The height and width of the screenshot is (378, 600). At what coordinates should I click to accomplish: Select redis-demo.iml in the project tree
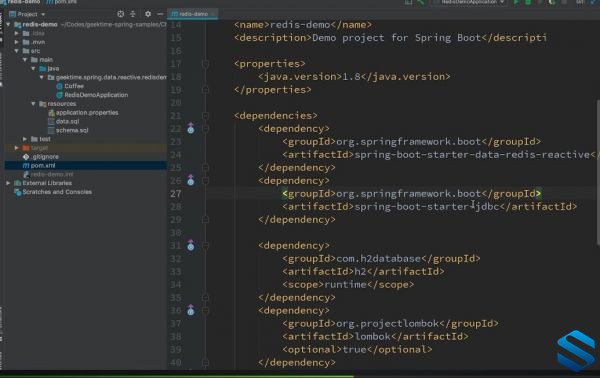pos(52,174)
